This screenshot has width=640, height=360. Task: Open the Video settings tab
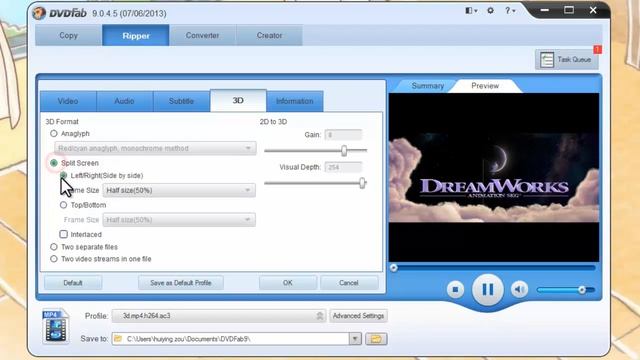[68, 101]
